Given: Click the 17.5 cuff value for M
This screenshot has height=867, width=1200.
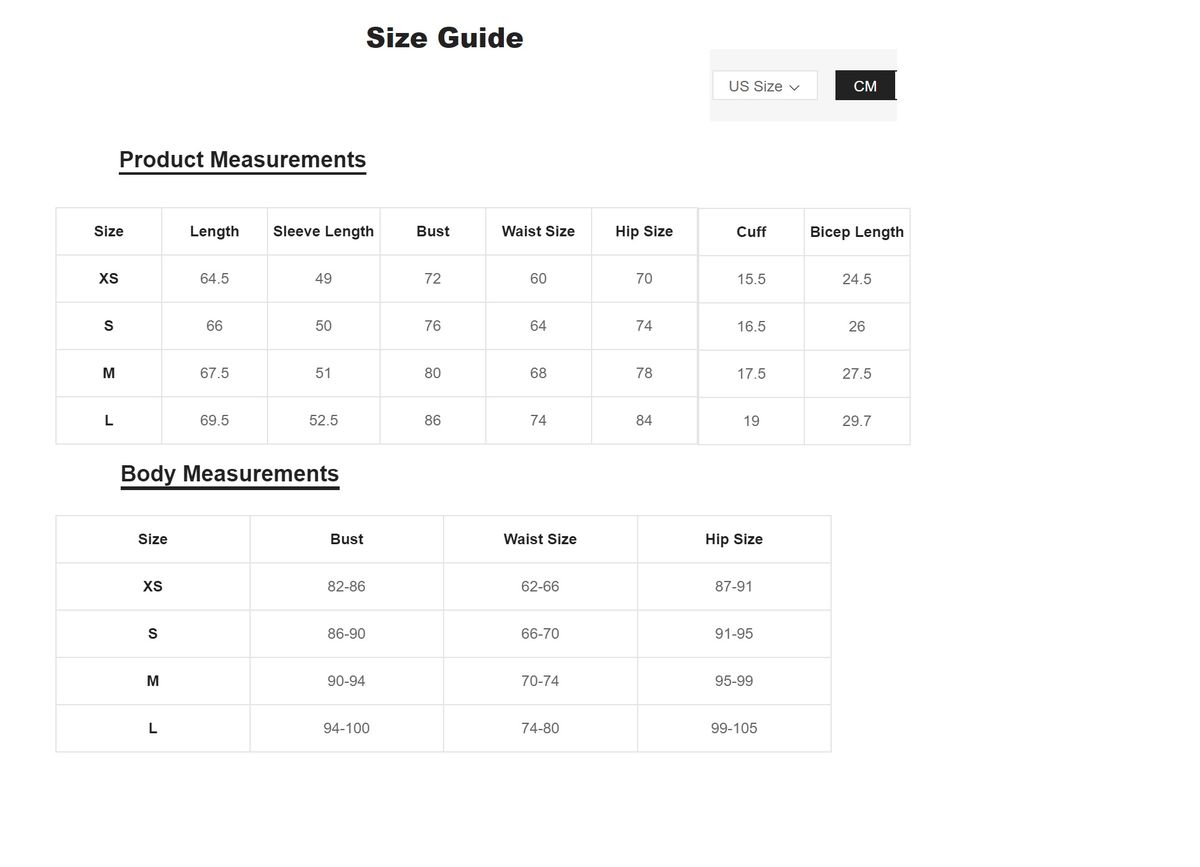Looking at the screenshot, I should (x=751, y=374).
